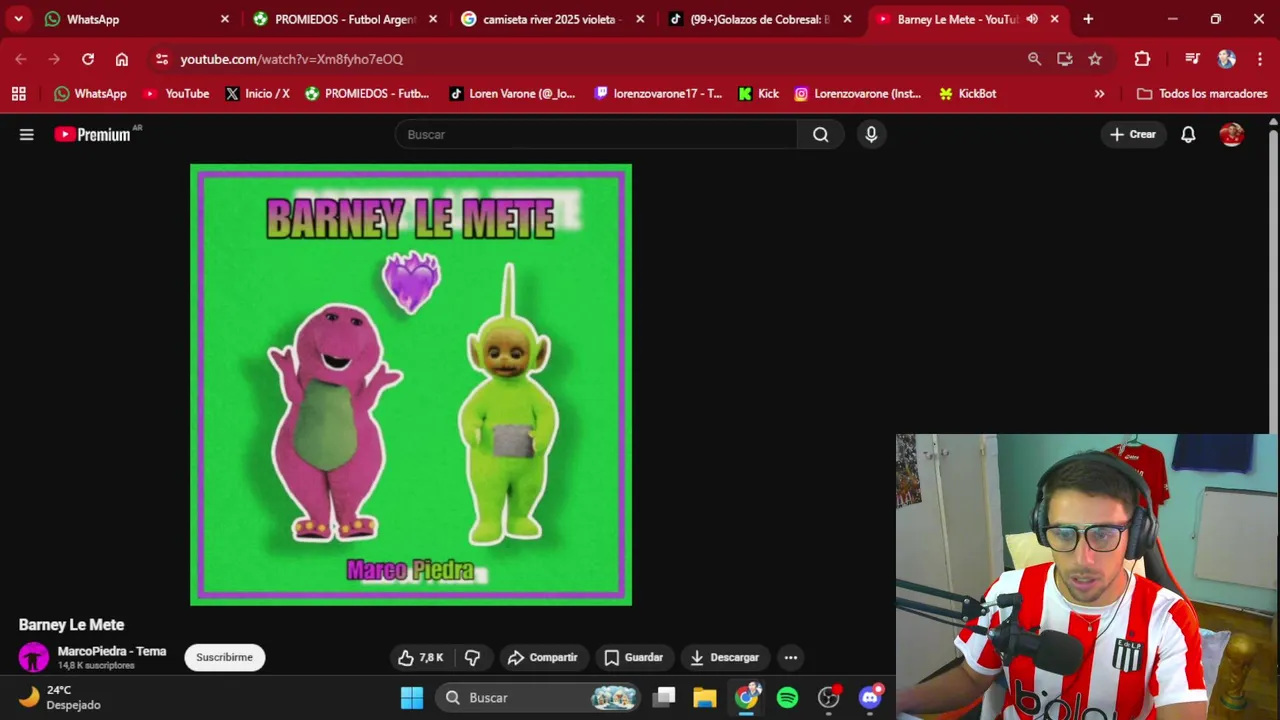View site information icon in address bar

[162, 59]
